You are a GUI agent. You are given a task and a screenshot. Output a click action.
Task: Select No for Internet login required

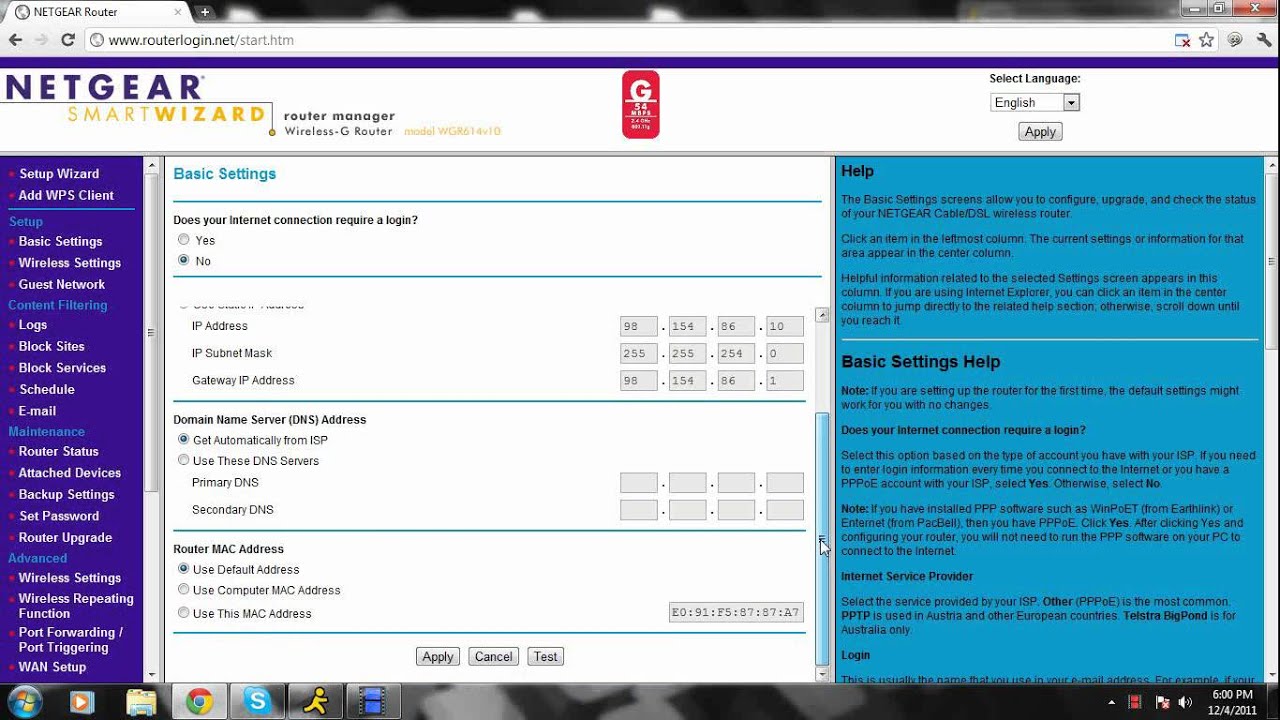[x=183, y=260]
